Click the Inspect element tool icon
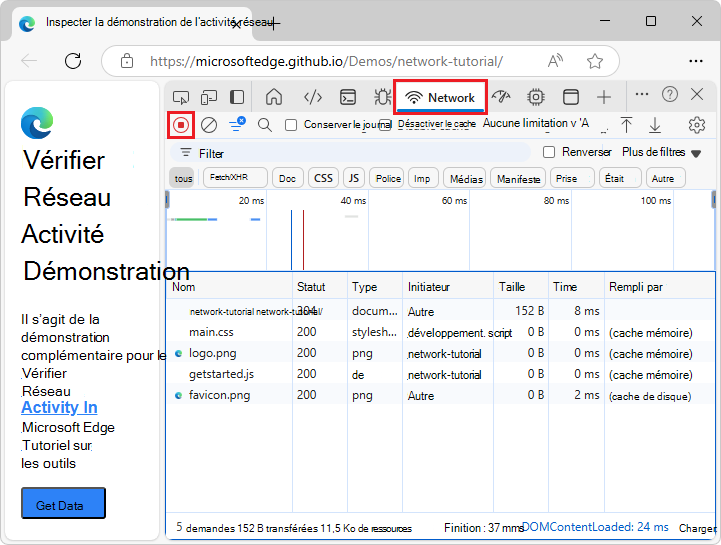 click(x=181, y=97)
